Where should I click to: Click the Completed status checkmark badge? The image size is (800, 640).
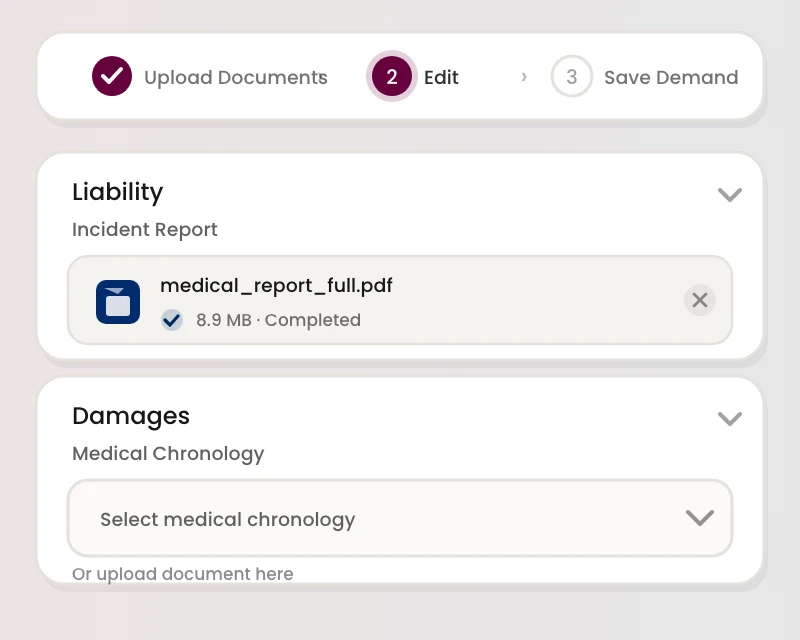click(x=172, y=320)
